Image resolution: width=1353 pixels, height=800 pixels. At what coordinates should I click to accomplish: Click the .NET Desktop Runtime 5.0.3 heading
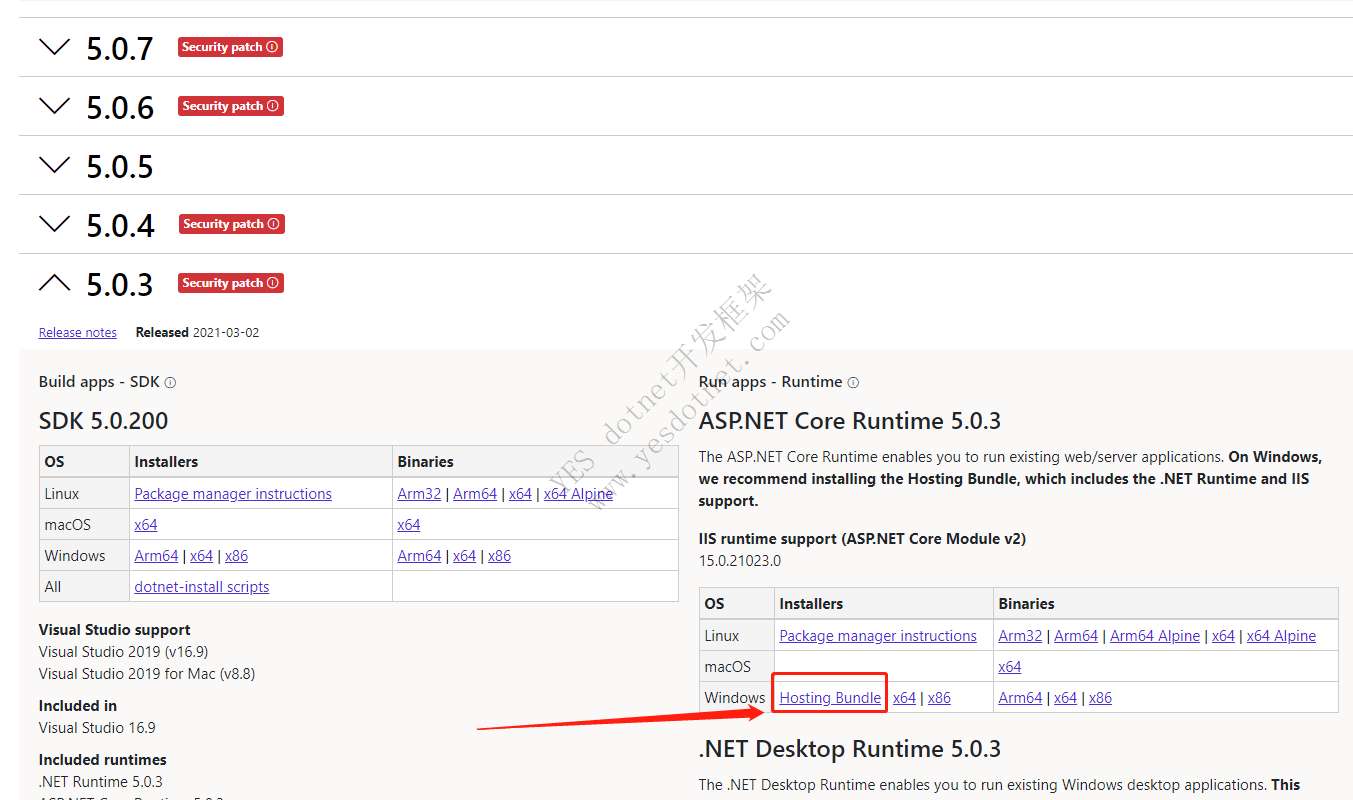pyautogui.click(x=850, y=749)
